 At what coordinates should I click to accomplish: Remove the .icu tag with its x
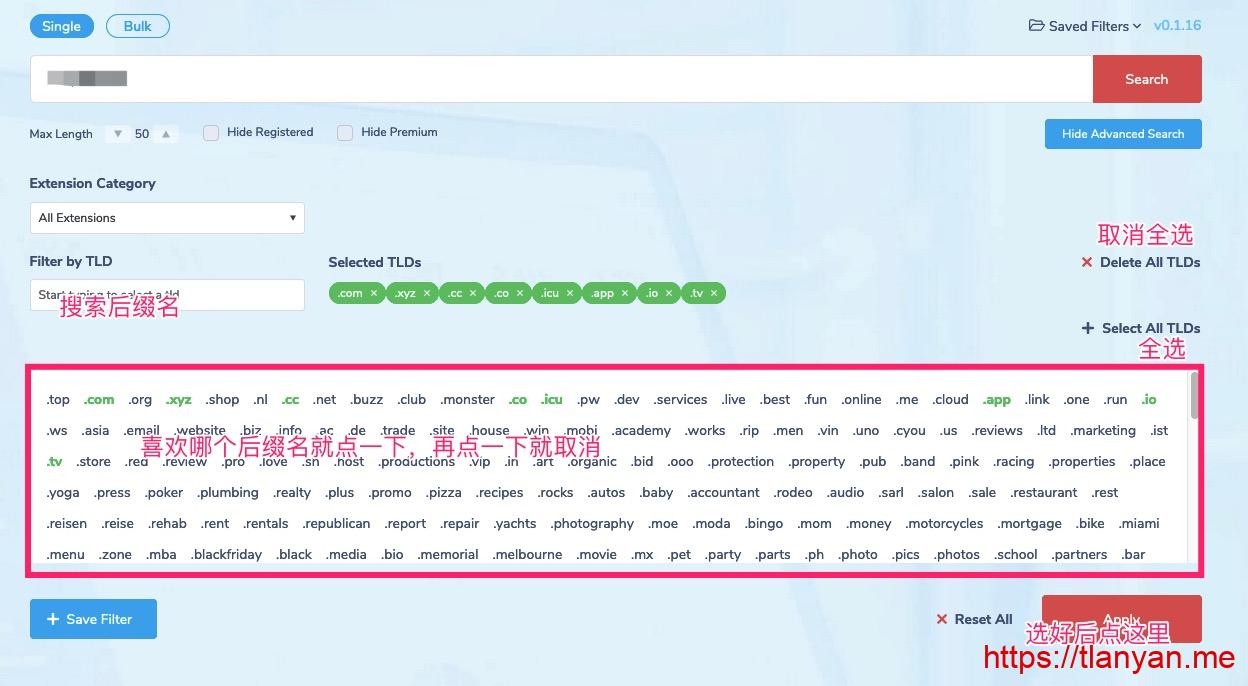[570, 293]
